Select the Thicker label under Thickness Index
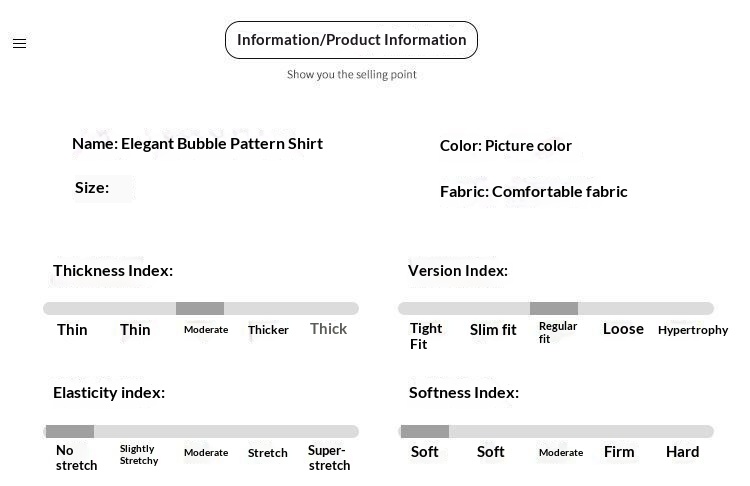The width and height of the screenshot is (750, 486). tap(268, 330)
